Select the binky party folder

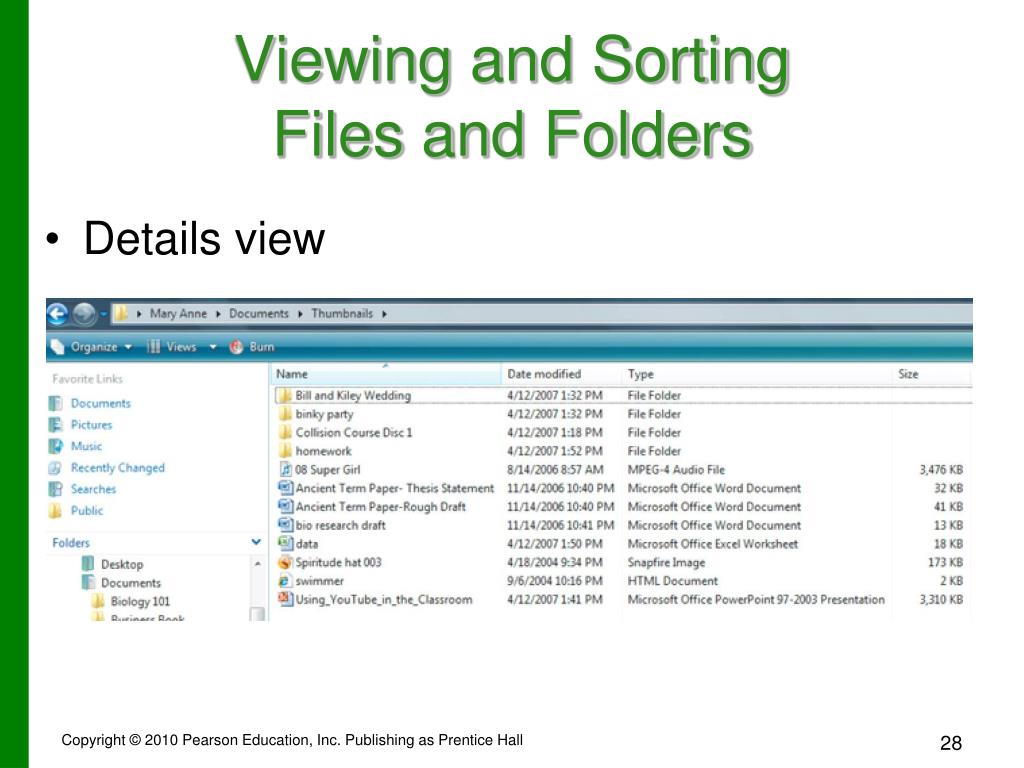click(324, 415)
